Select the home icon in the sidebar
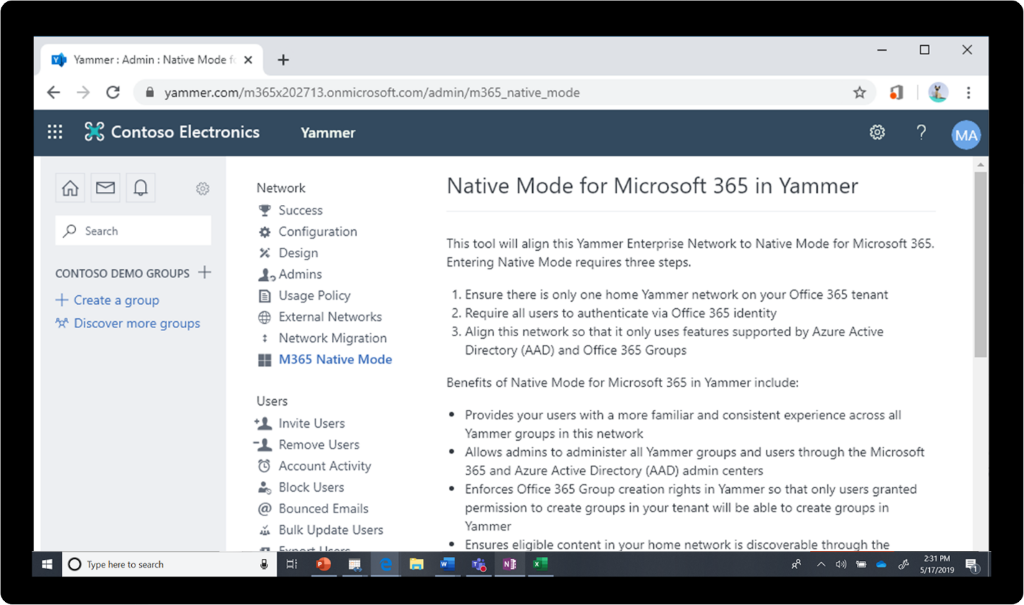This screenshot has width=1024, height=605. tap(69, 187)
